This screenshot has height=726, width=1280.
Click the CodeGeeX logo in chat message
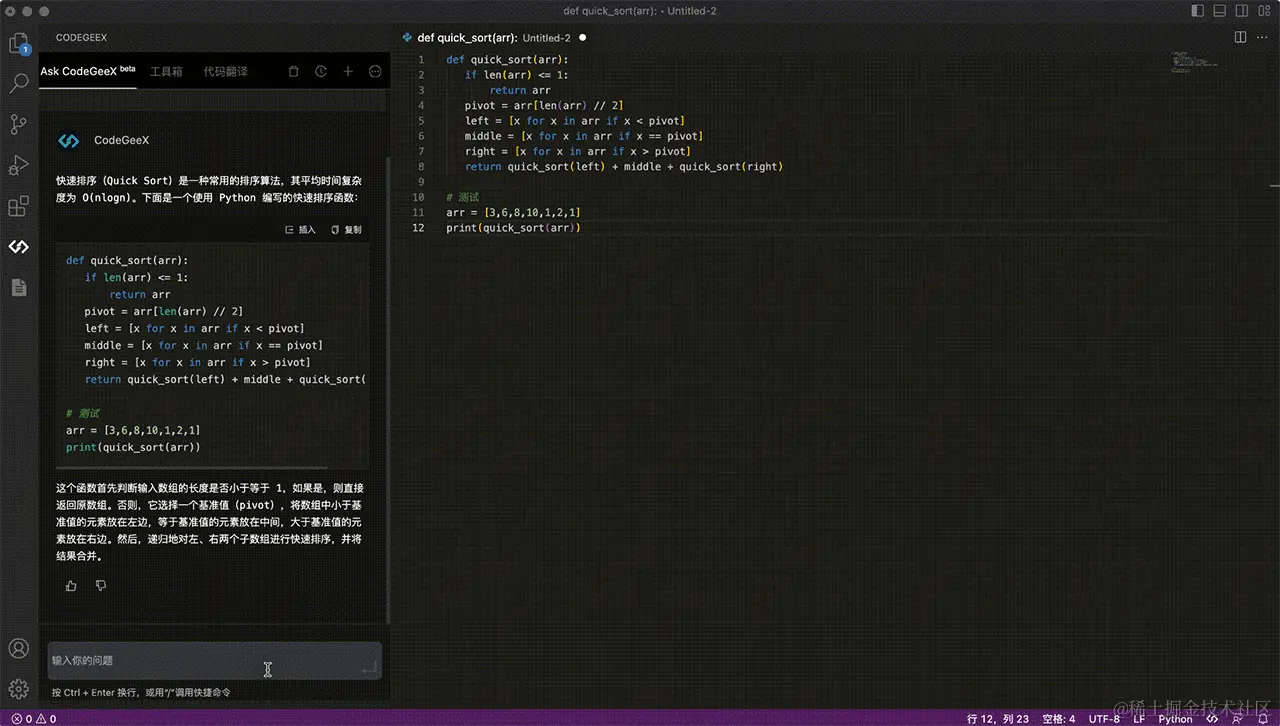click(68, 141)
